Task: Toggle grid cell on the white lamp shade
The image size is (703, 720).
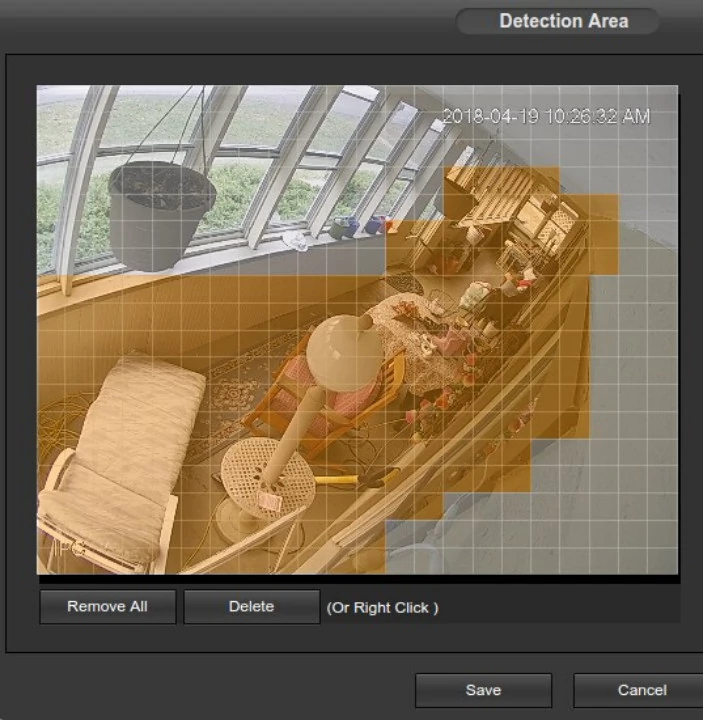Action: [x=345, y=348]
